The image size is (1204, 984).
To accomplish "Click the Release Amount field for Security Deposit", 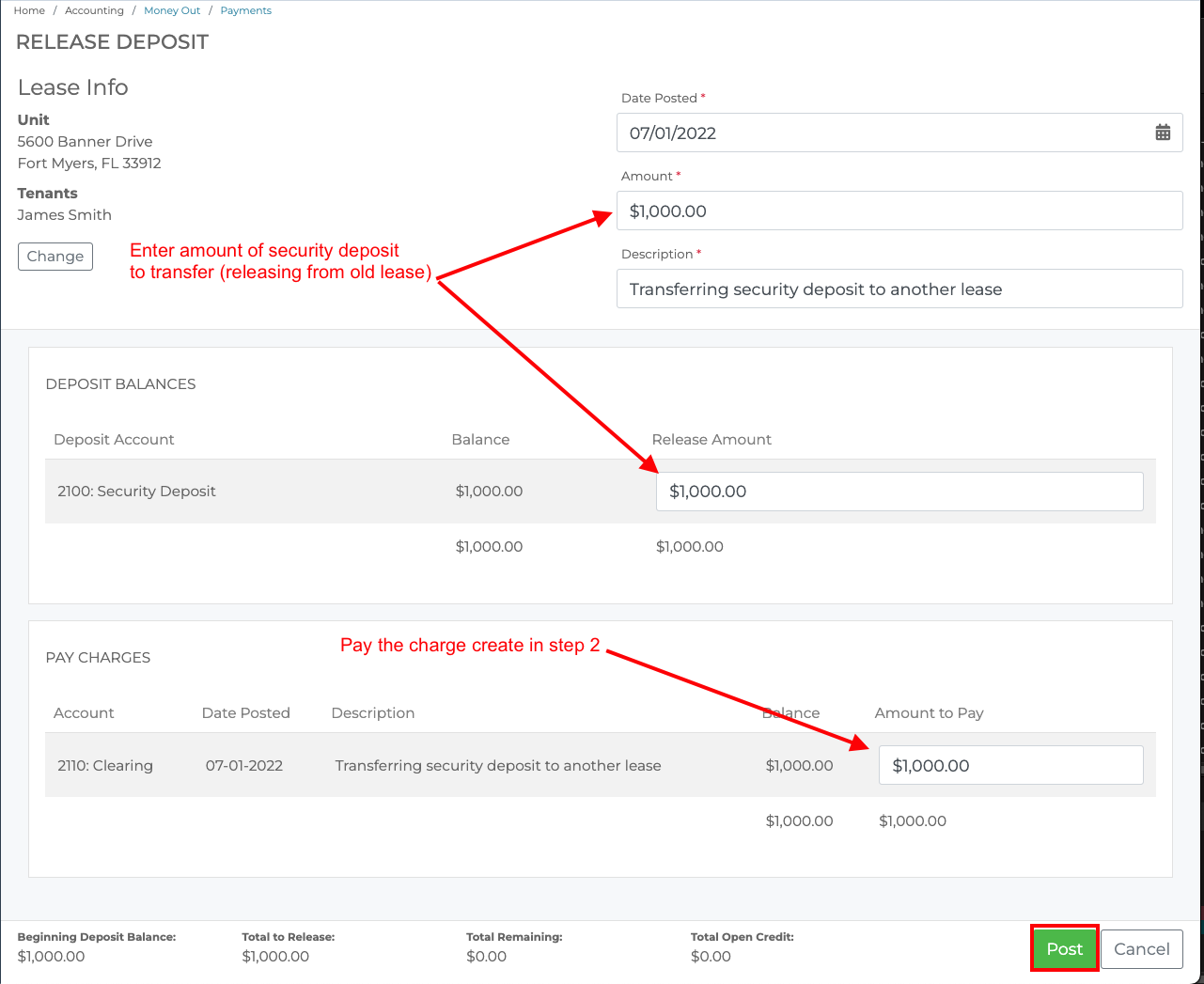I will coord(899,491).
